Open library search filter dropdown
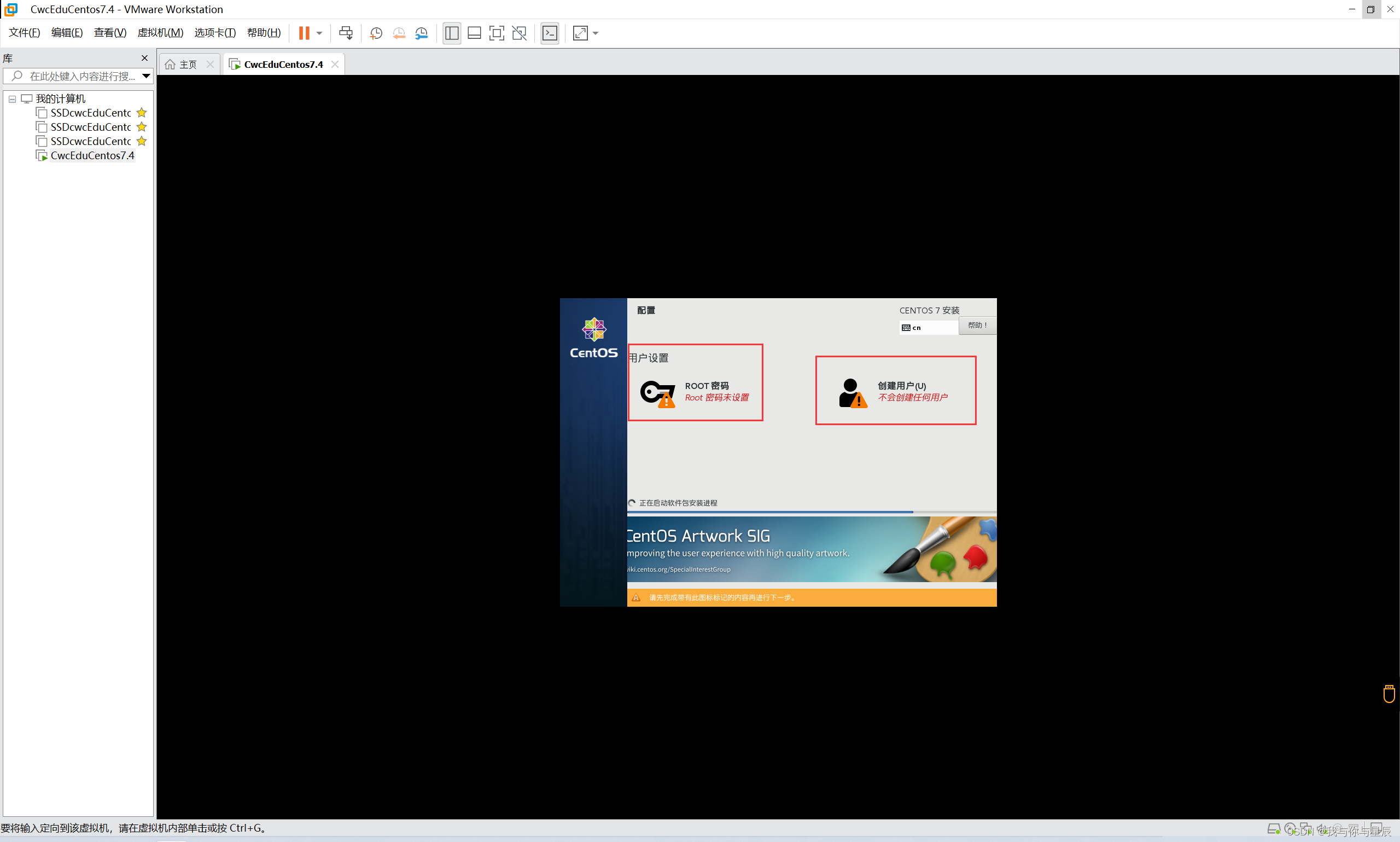Image resolution: width=1400 pixels, height=842 pixels. point(145,76)
